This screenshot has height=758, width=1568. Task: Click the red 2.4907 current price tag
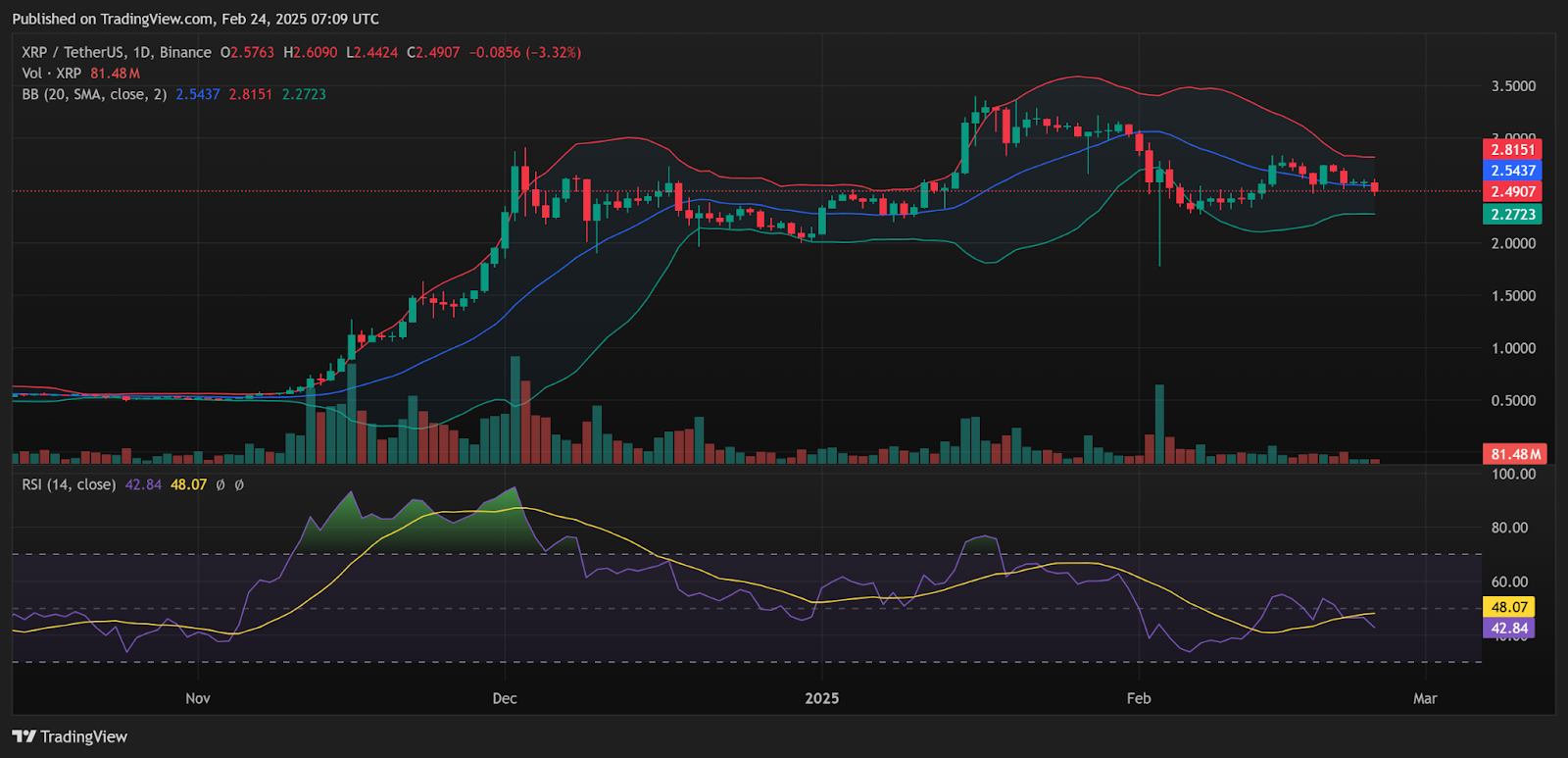tap(1512, 192)
